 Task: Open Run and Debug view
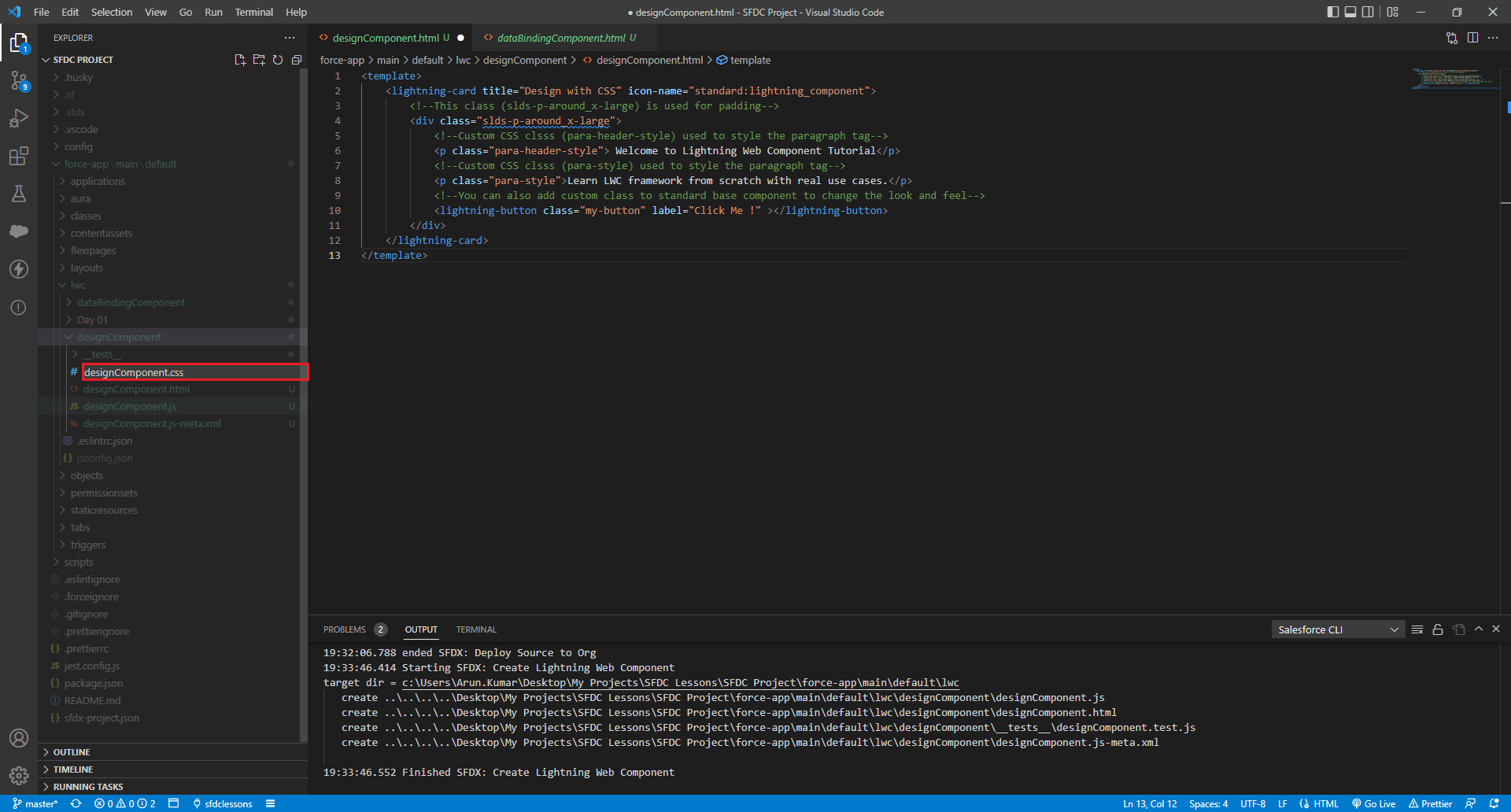(19, 118)
